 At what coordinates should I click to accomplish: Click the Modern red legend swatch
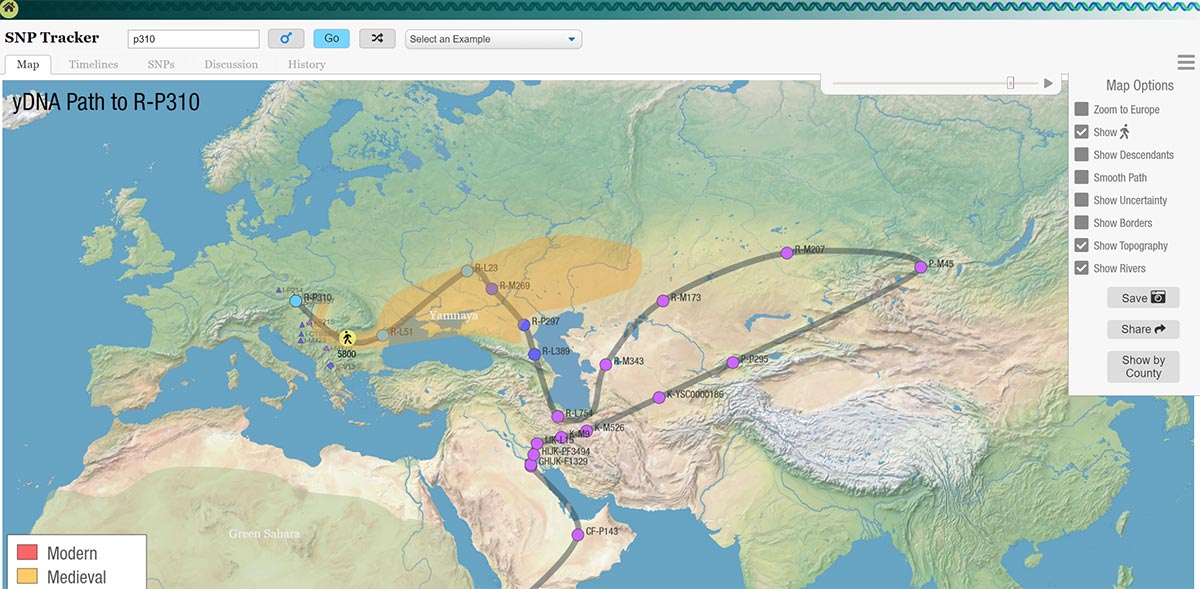pos(27,553)
